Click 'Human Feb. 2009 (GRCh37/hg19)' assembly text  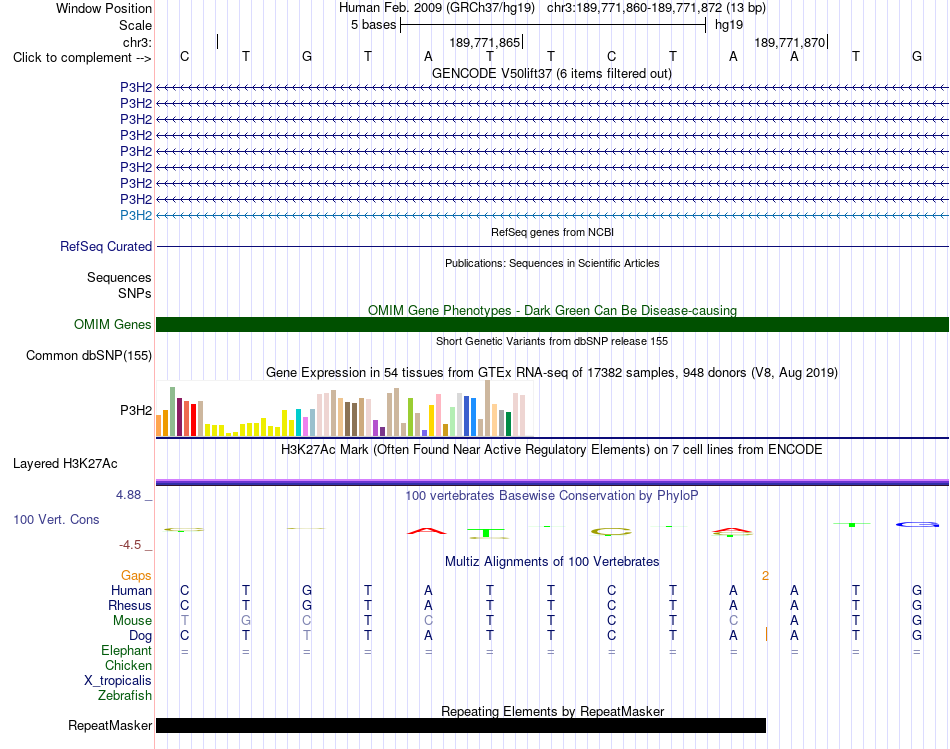click(437, 8)
